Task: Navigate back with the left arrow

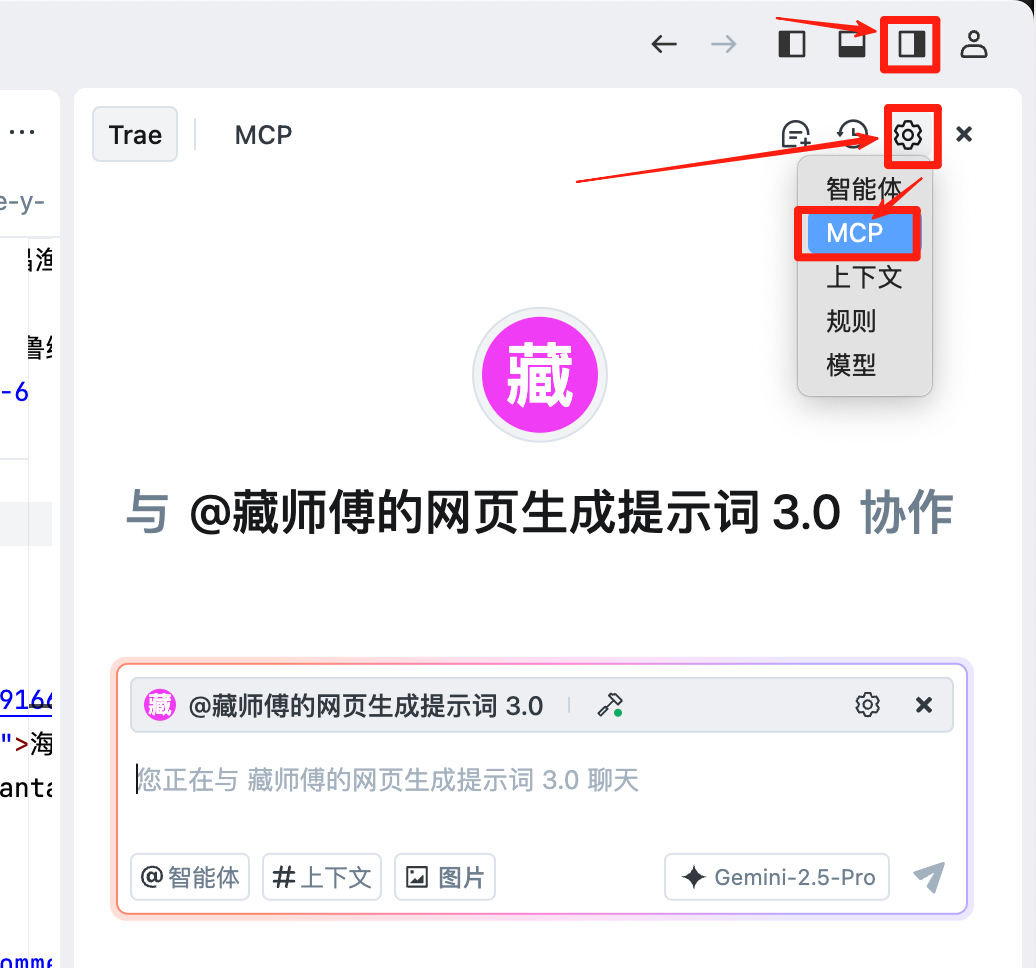Action: [664, 44]
